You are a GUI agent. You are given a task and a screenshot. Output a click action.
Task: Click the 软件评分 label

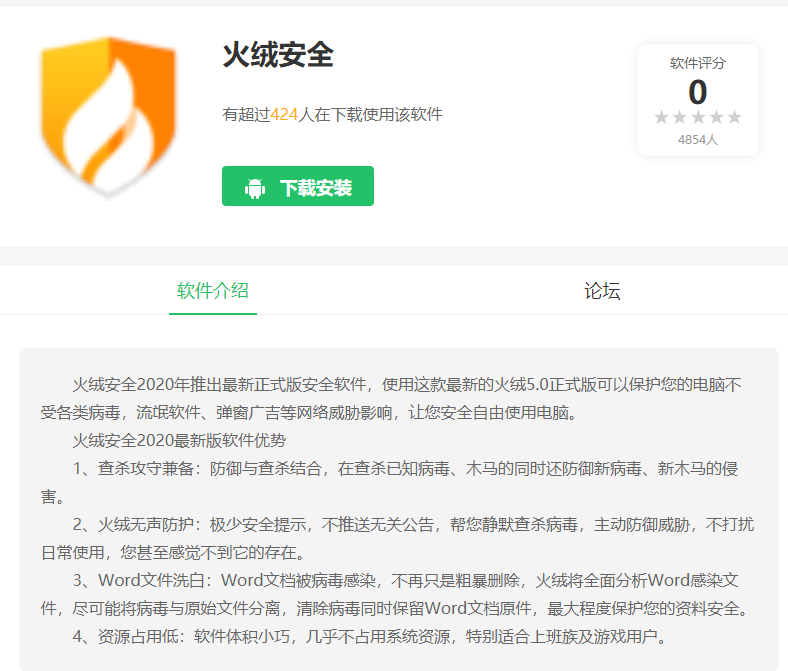(698, 63)
